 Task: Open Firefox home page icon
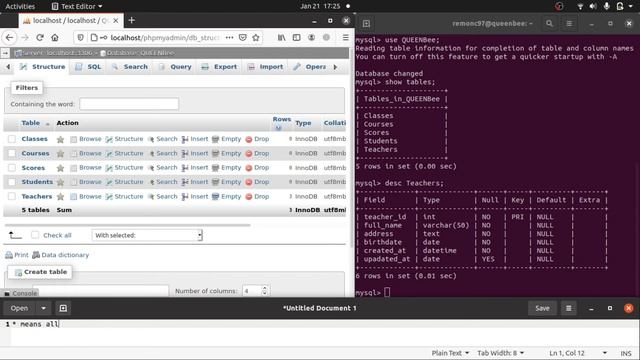pos(55,38)
